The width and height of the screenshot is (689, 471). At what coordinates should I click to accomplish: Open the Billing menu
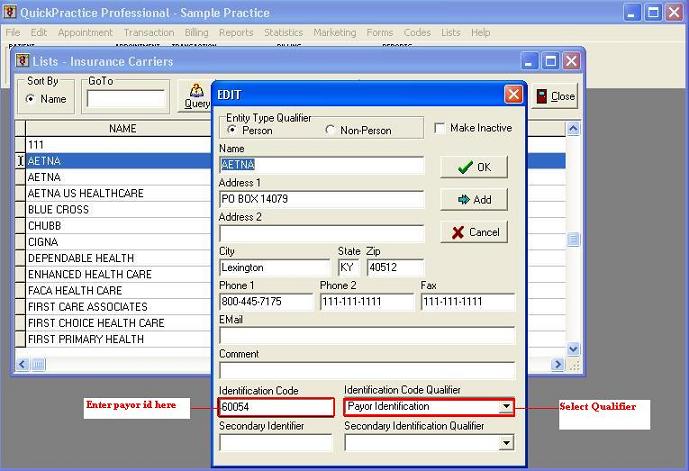(196, 32)
